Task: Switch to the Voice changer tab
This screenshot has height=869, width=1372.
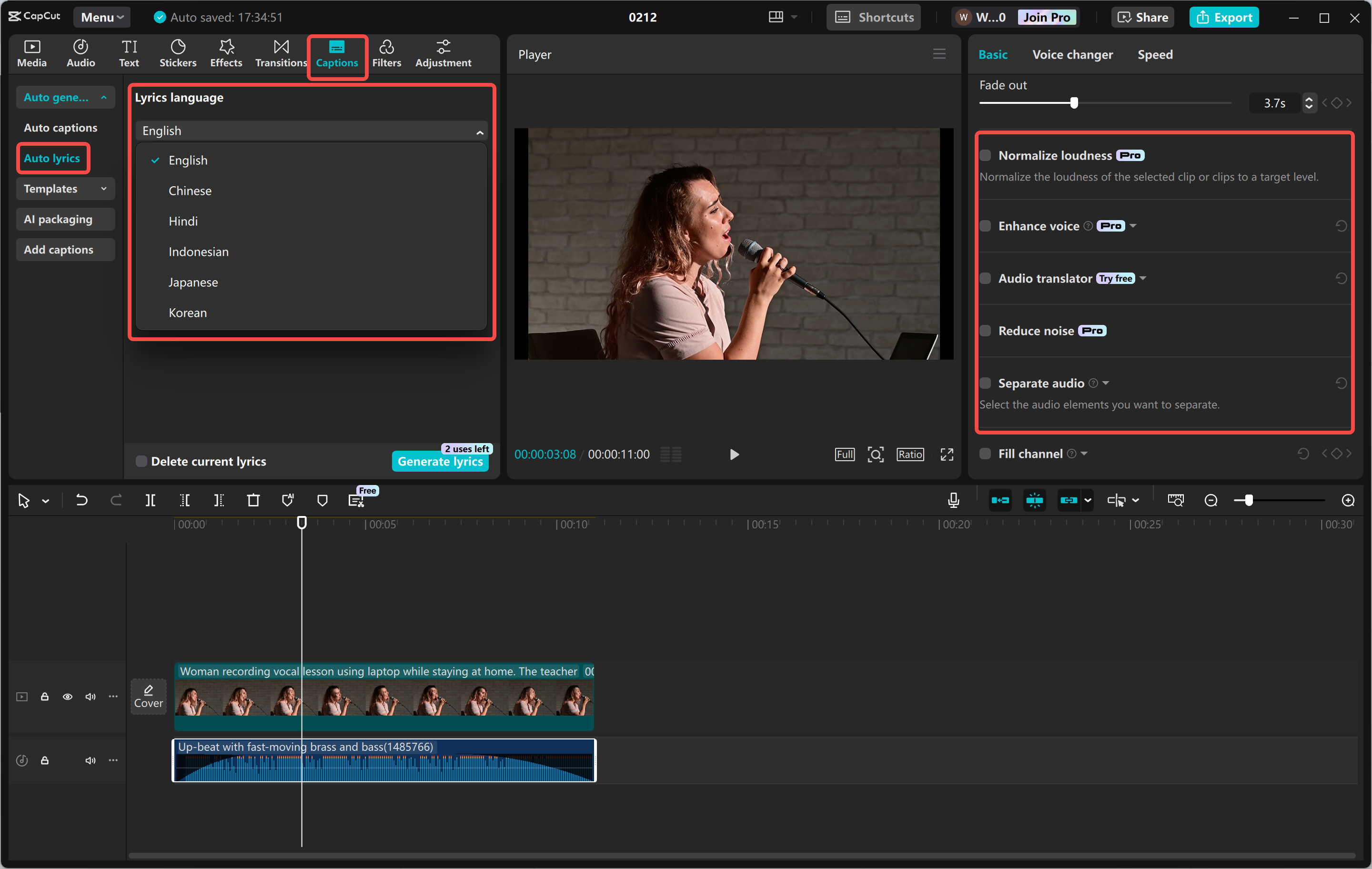Action: tap(1072, 54)
